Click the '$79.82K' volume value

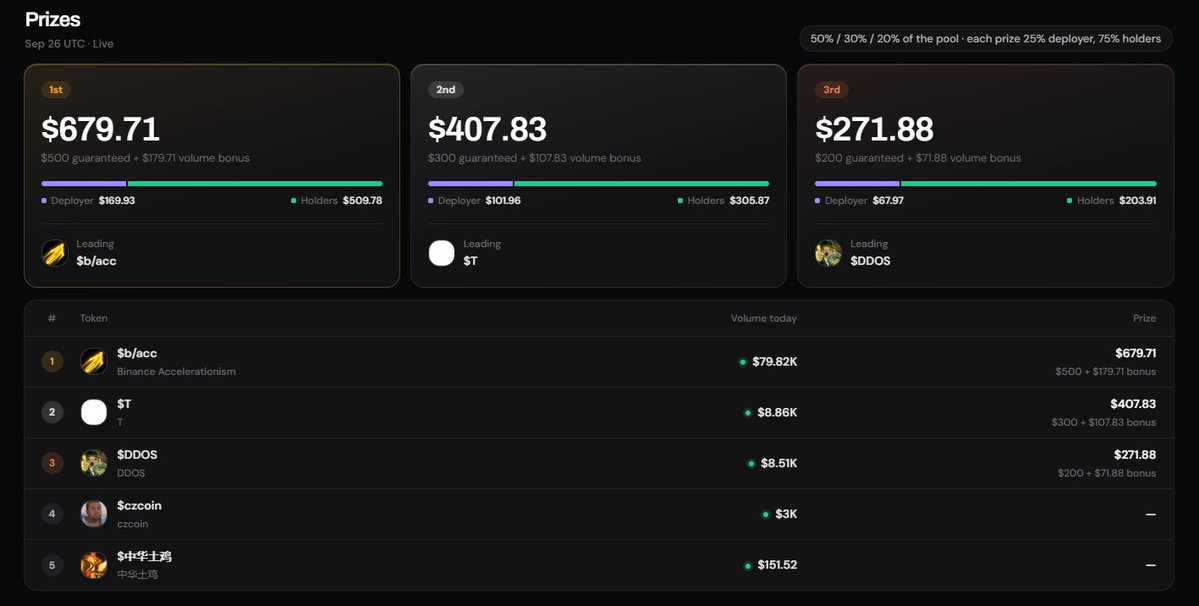[x=775, y=361]
